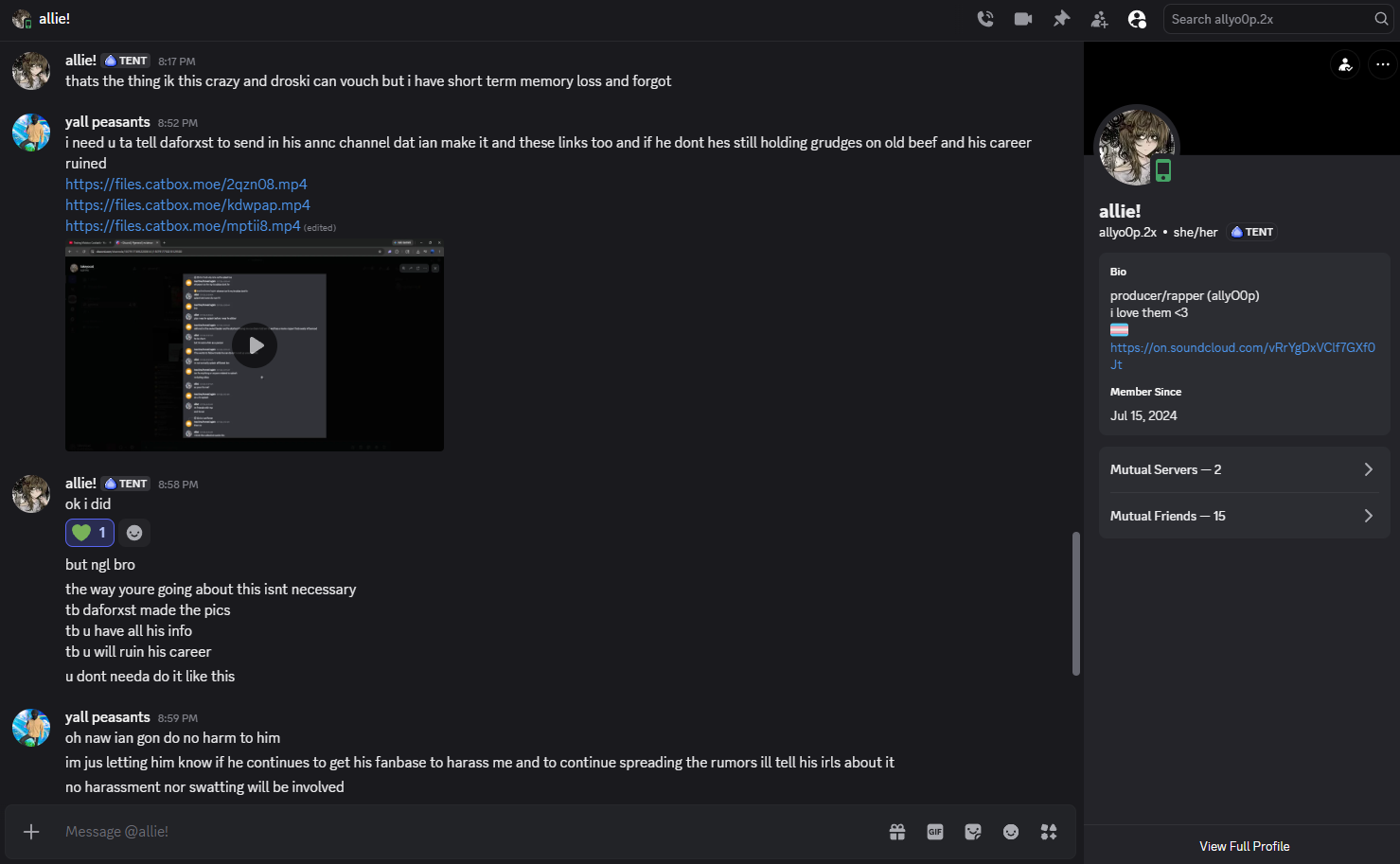1400x864 pixels.
Task: Click allie! username at 8:17 PM
Action: [80, 61]
